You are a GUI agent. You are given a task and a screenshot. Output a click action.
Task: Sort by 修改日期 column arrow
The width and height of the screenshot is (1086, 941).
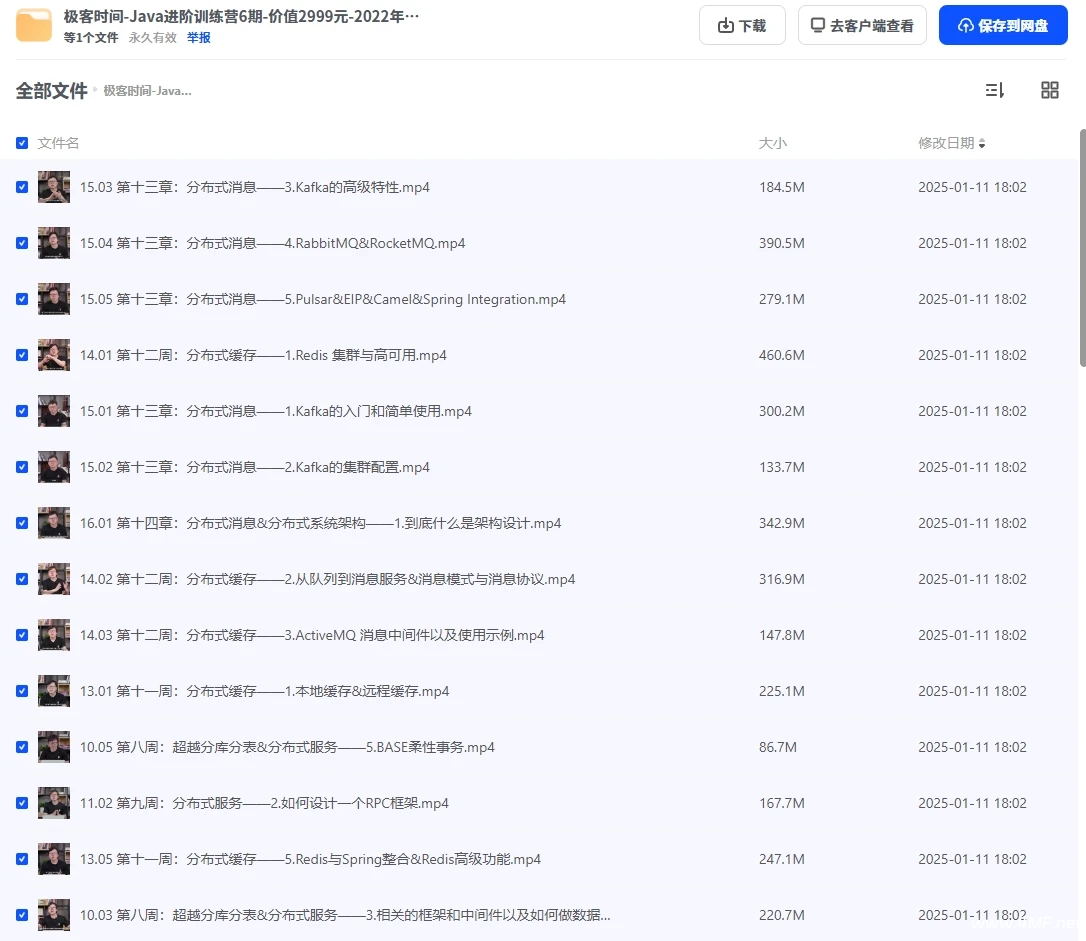pyautogui.click(x=981, y=144)
